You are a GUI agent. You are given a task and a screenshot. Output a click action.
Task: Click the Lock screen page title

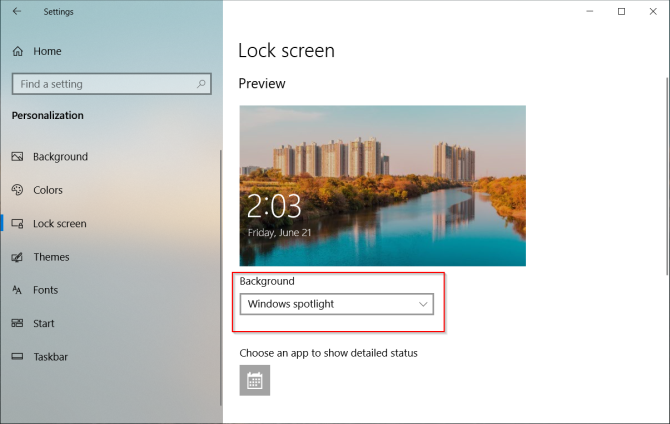(286, 50)
